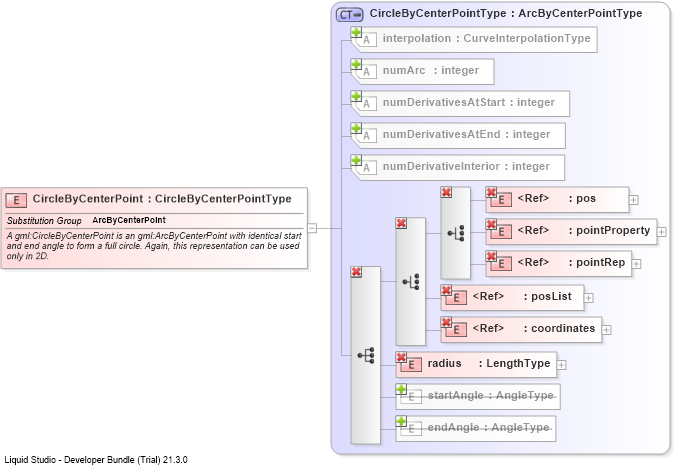Image resolution: width=675 pixels, height=465 pixels.
Task: Click the 'Substitution Group' label
Action: 44,221
